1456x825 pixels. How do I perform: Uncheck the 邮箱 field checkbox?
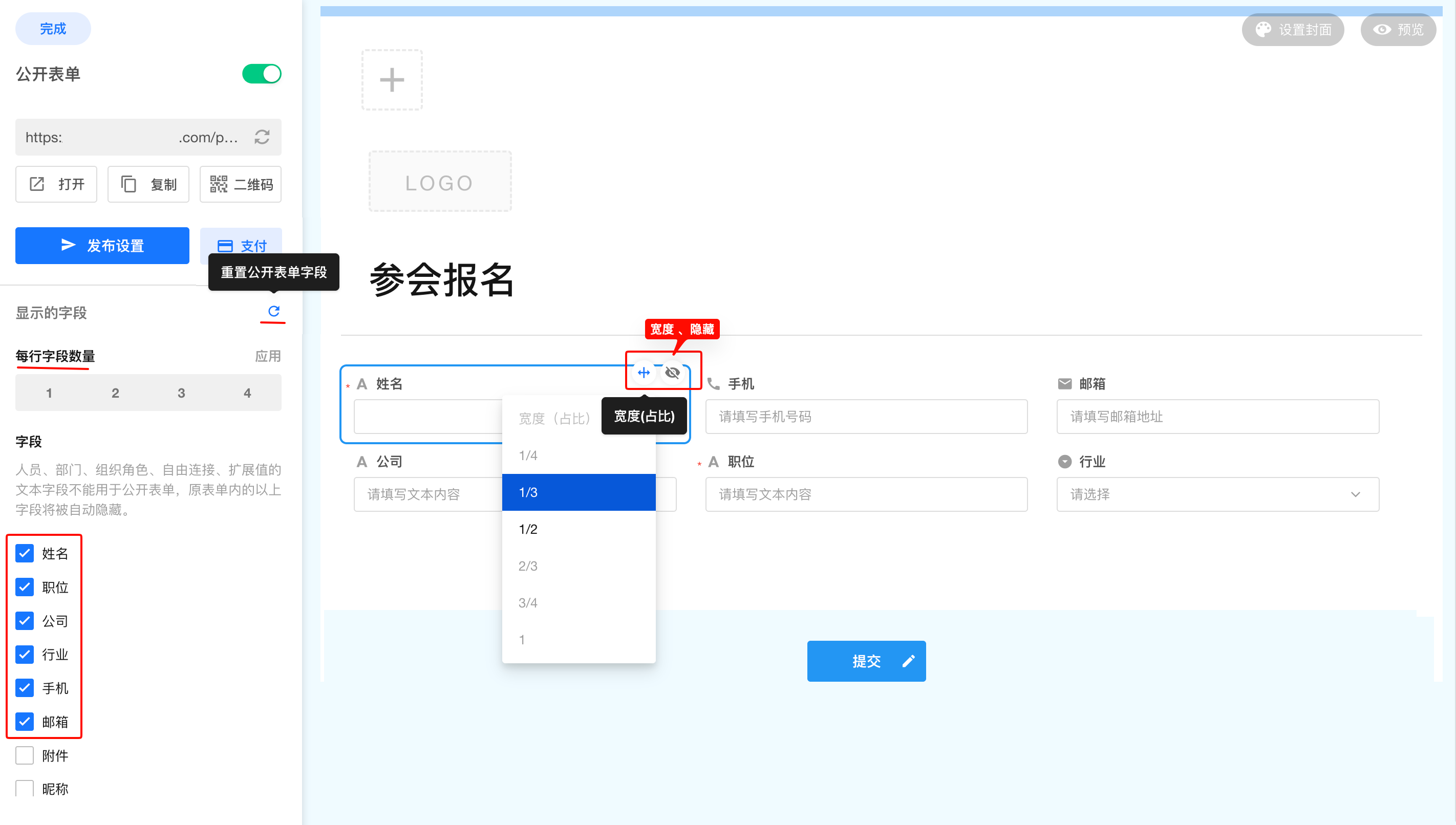coord(25,722)
